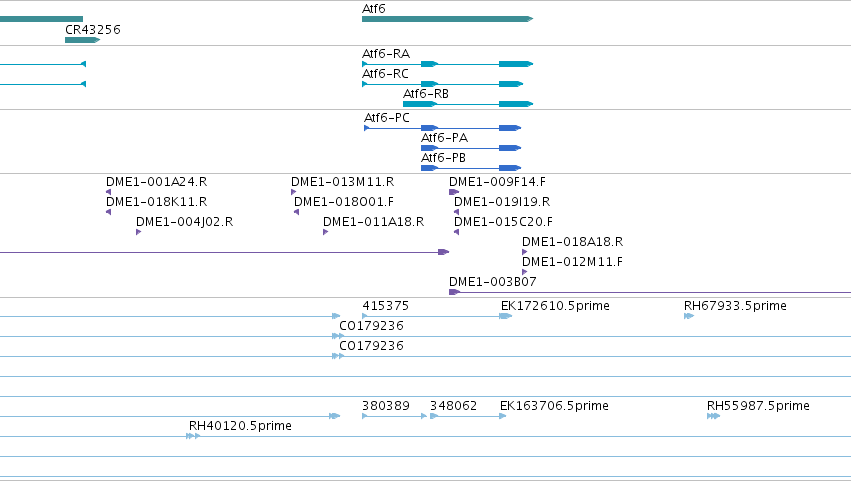Click the Atf6-RB transcript label

[426, 94]
